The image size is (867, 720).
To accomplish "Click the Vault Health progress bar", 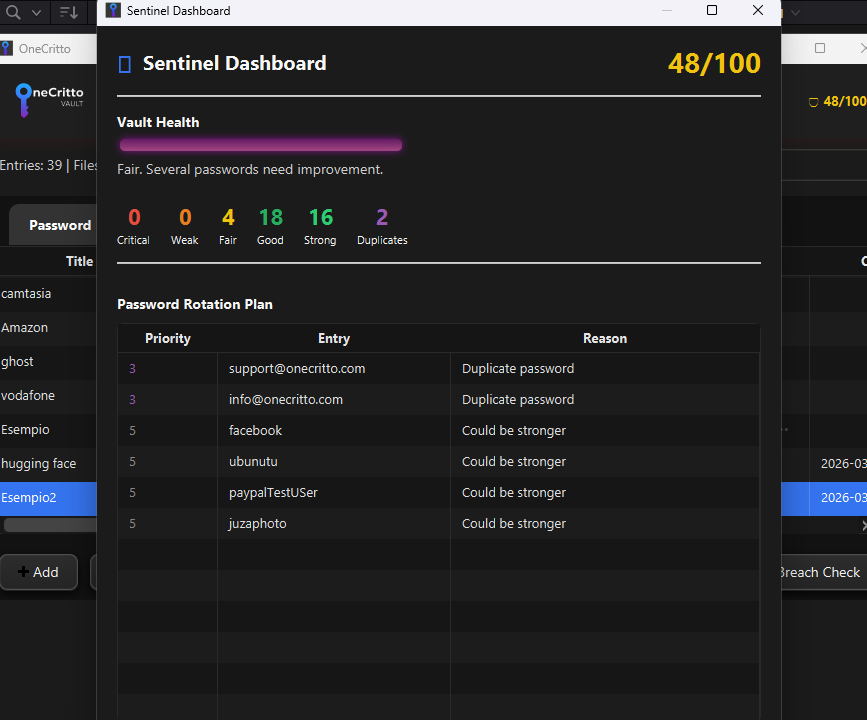I will coord(260,144).
